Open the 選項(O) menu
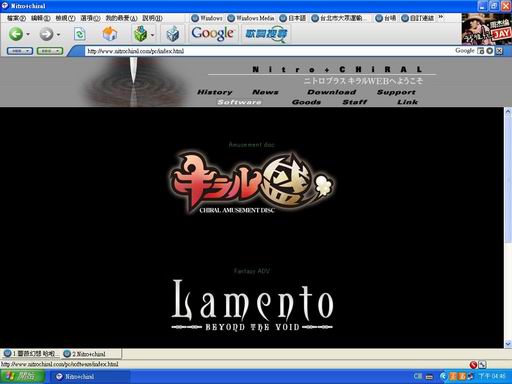512x384 pixels. 90,18
